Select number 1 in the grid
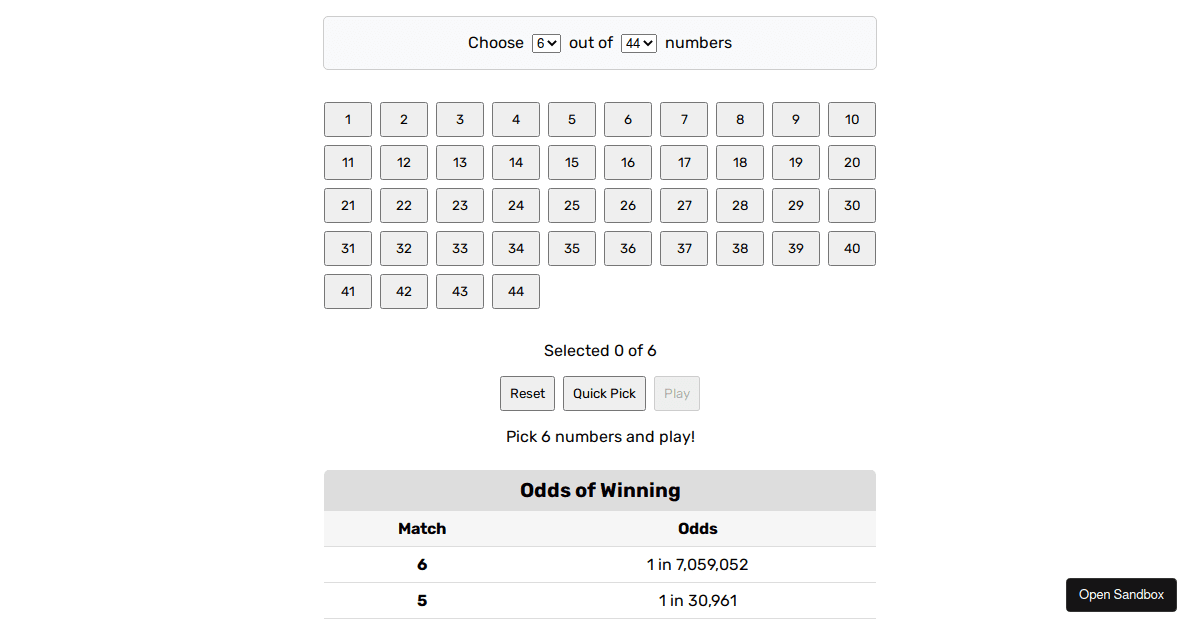The image size is (1200, 630). point(347,119)
